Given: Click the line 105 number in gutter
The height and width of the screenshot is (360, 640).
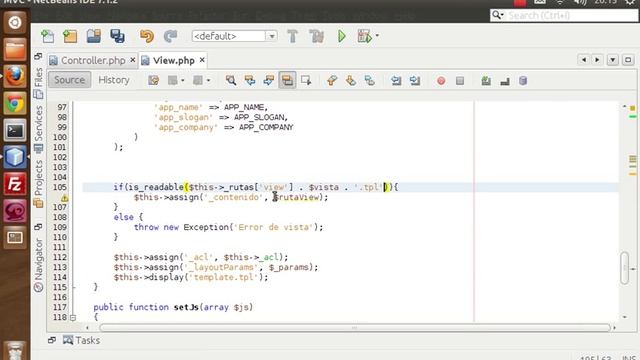Looking at the screenshot, I should (x=60, y=187).
